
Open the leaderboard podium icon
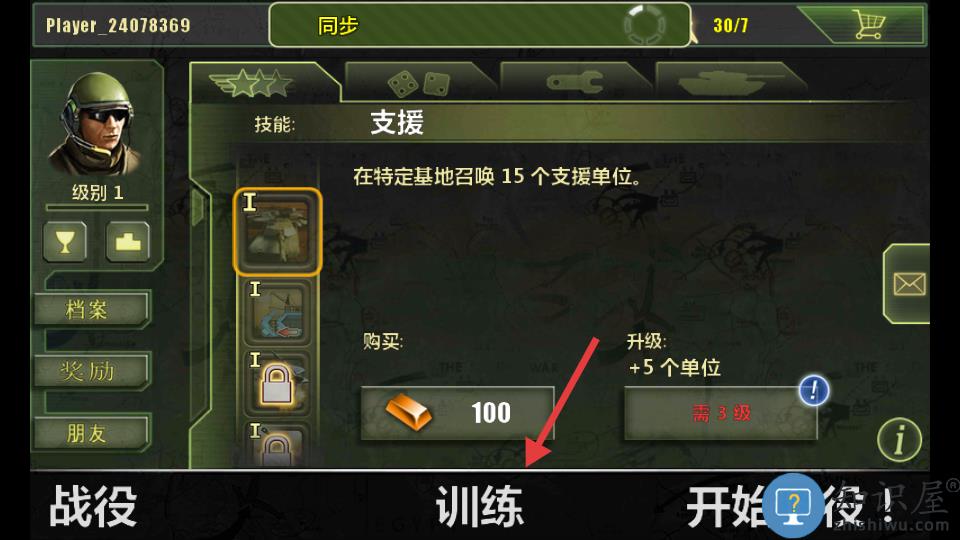coord(127,241)
